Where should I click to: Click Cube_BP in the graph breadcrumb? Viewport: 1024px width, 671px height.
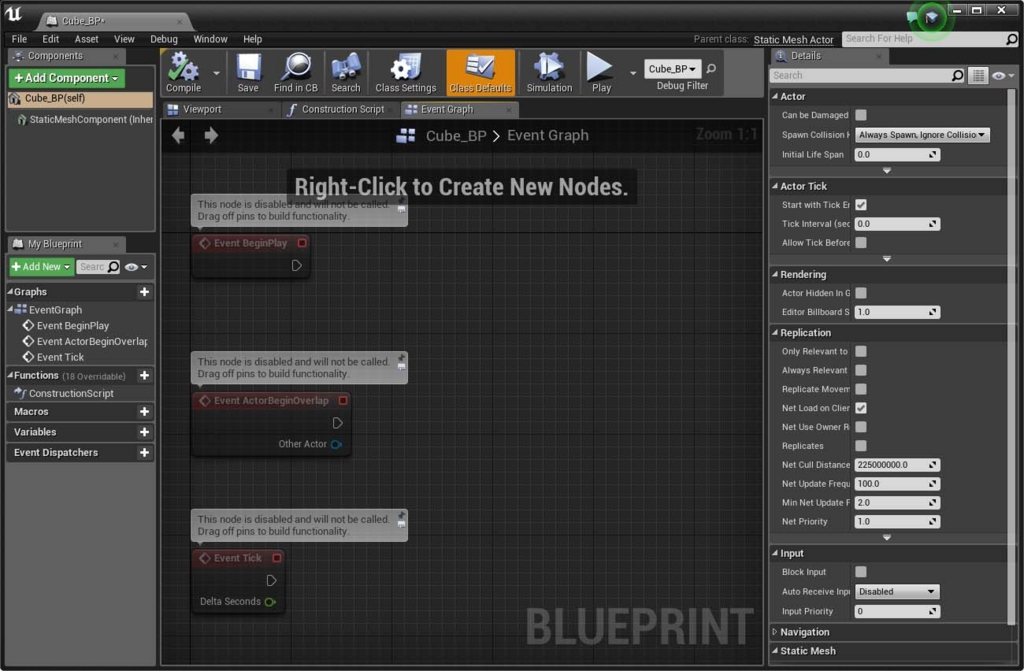456,136
